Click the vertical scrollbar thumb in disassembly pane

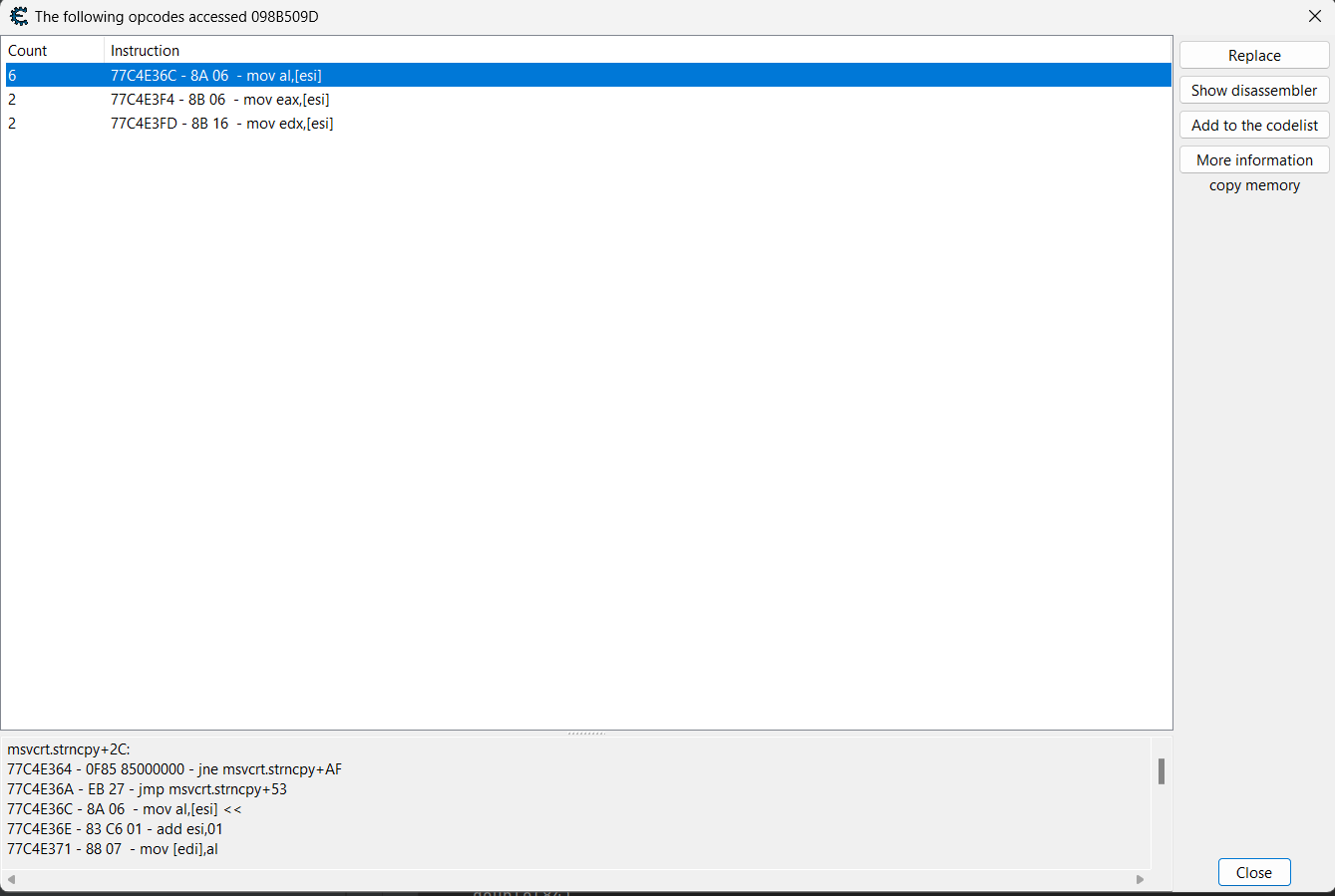(x=1162, y=771)
